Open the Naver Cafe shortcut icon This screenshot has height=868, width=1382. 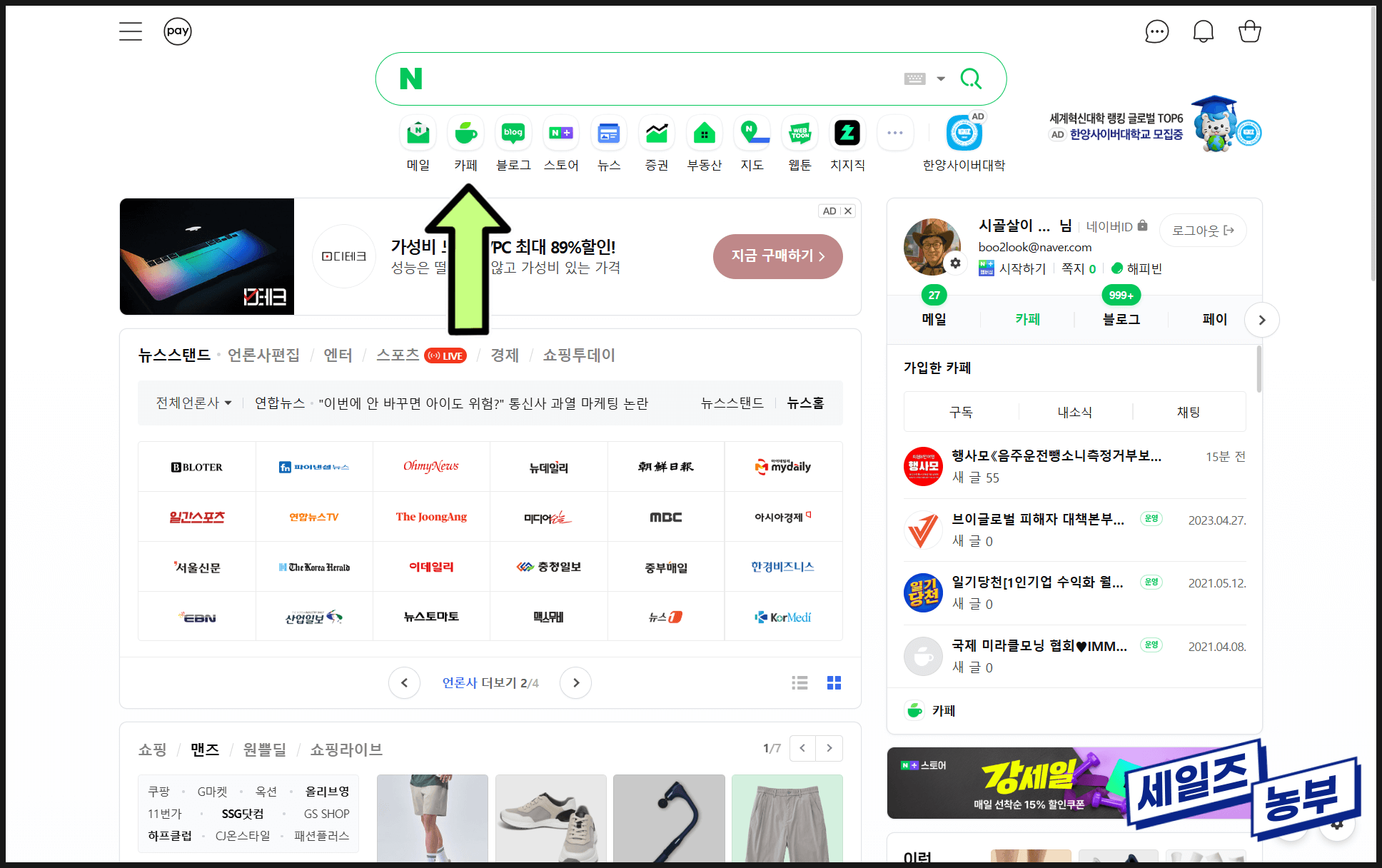(466, 133)
